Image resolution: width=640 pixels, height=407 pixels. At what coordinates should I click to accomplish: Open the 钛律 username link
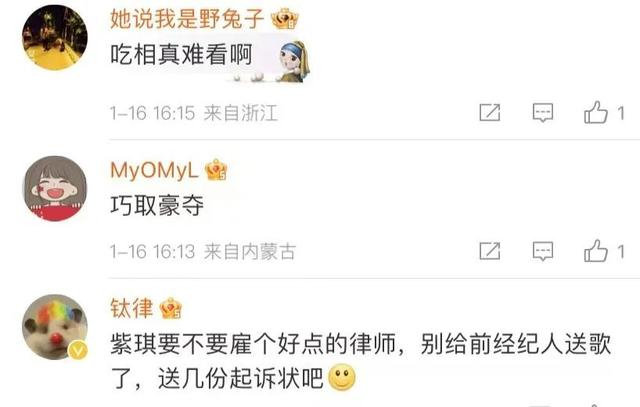tap(132, 308)
